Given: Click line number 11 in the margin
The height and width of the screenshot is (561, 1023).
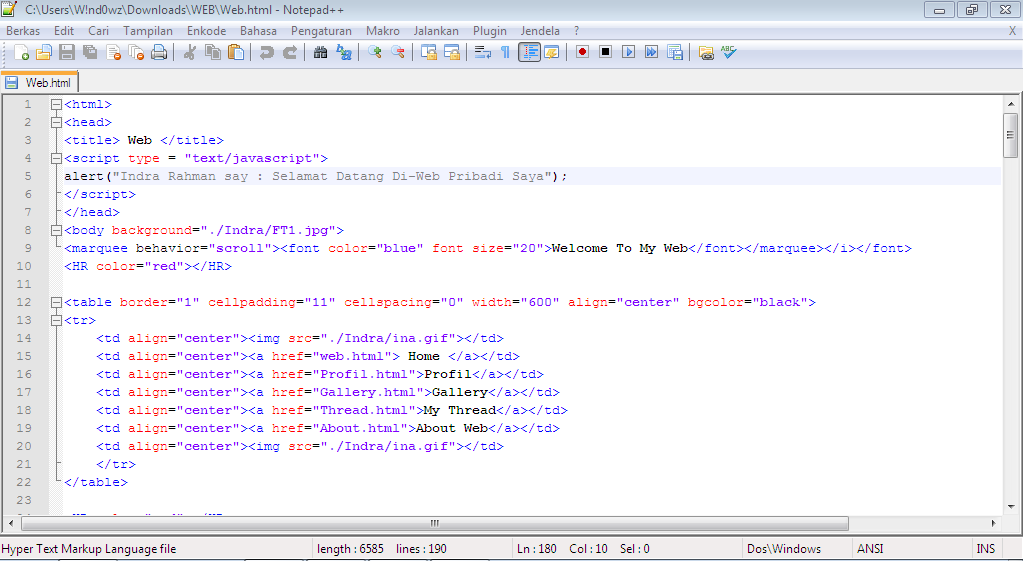Looking at the screenshot, I should coord(24,284).
